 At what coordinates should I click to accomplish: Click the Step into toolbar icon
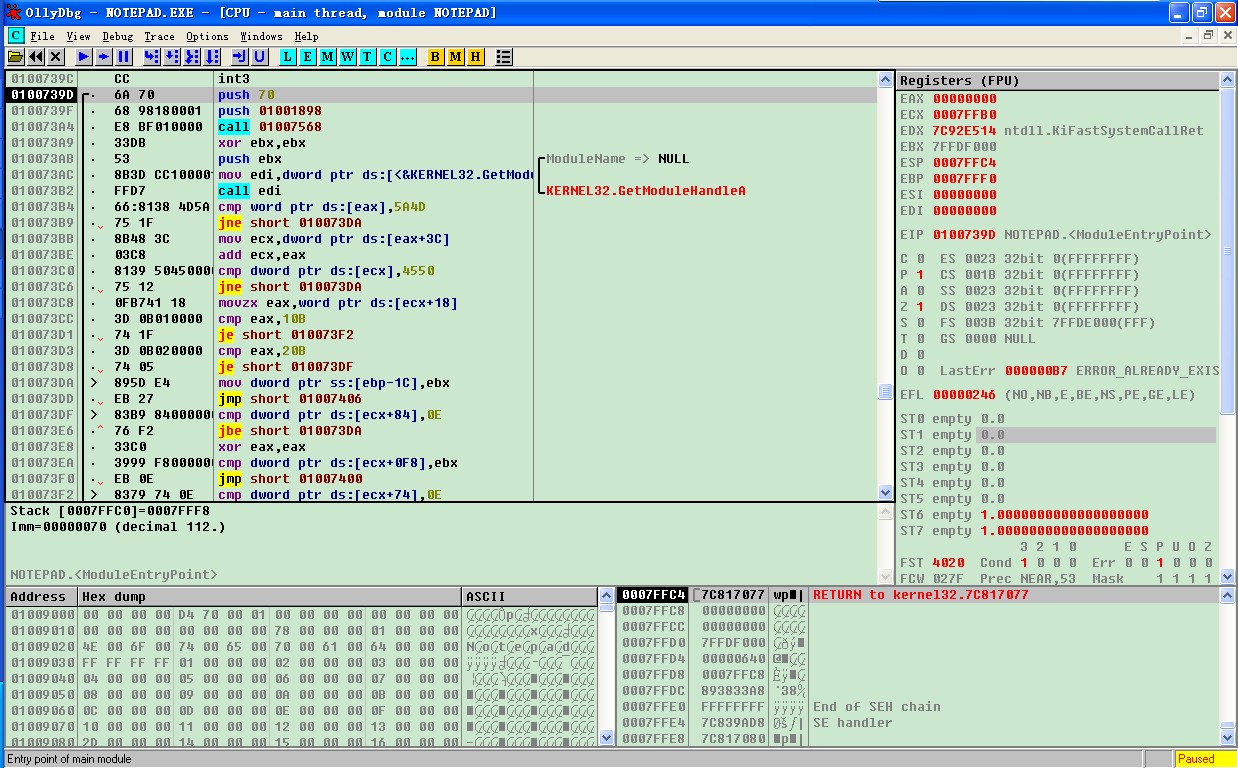[152, 57]
